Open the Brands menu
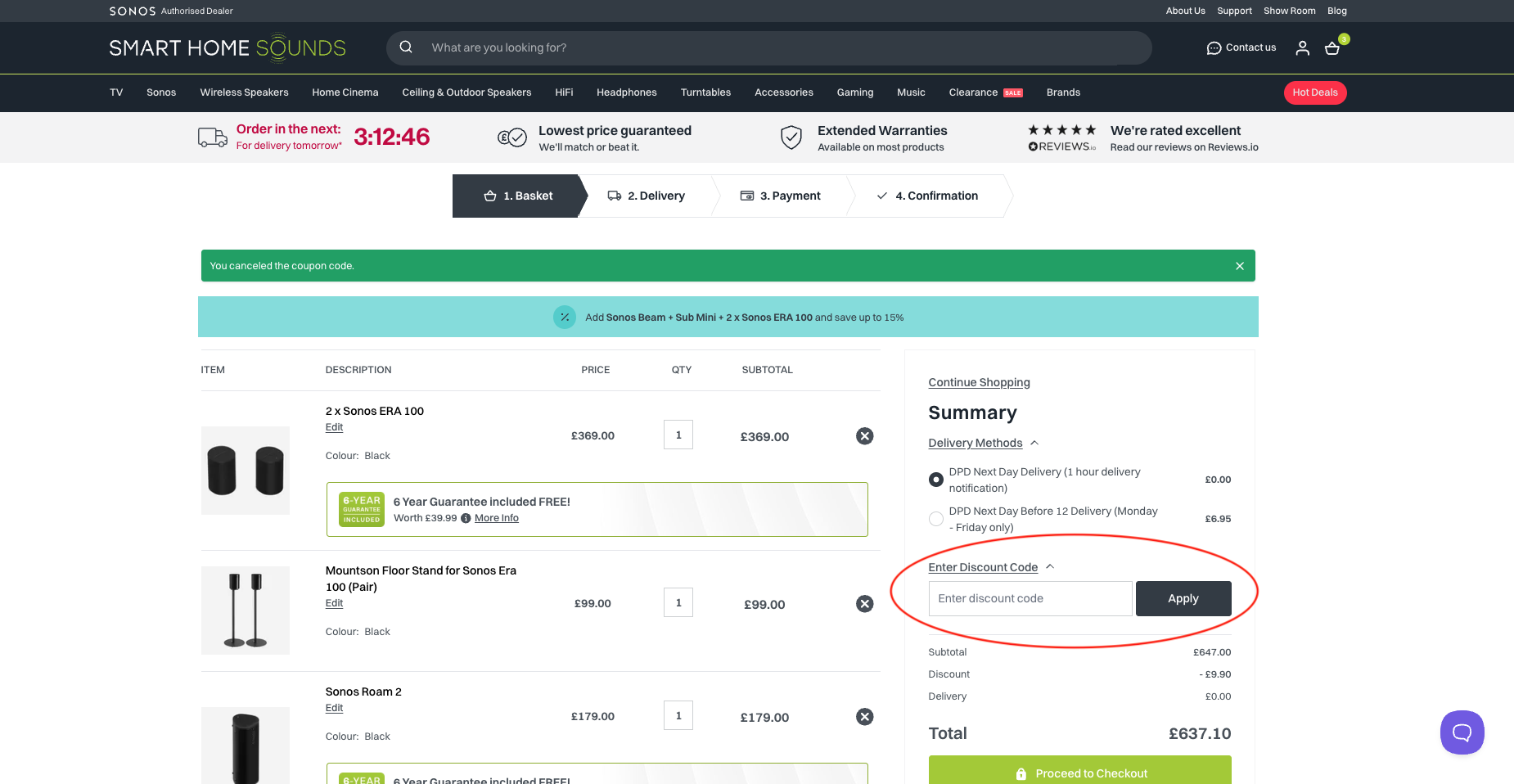This screenshot has width=1514, height=784. (x=1063, y=92)
